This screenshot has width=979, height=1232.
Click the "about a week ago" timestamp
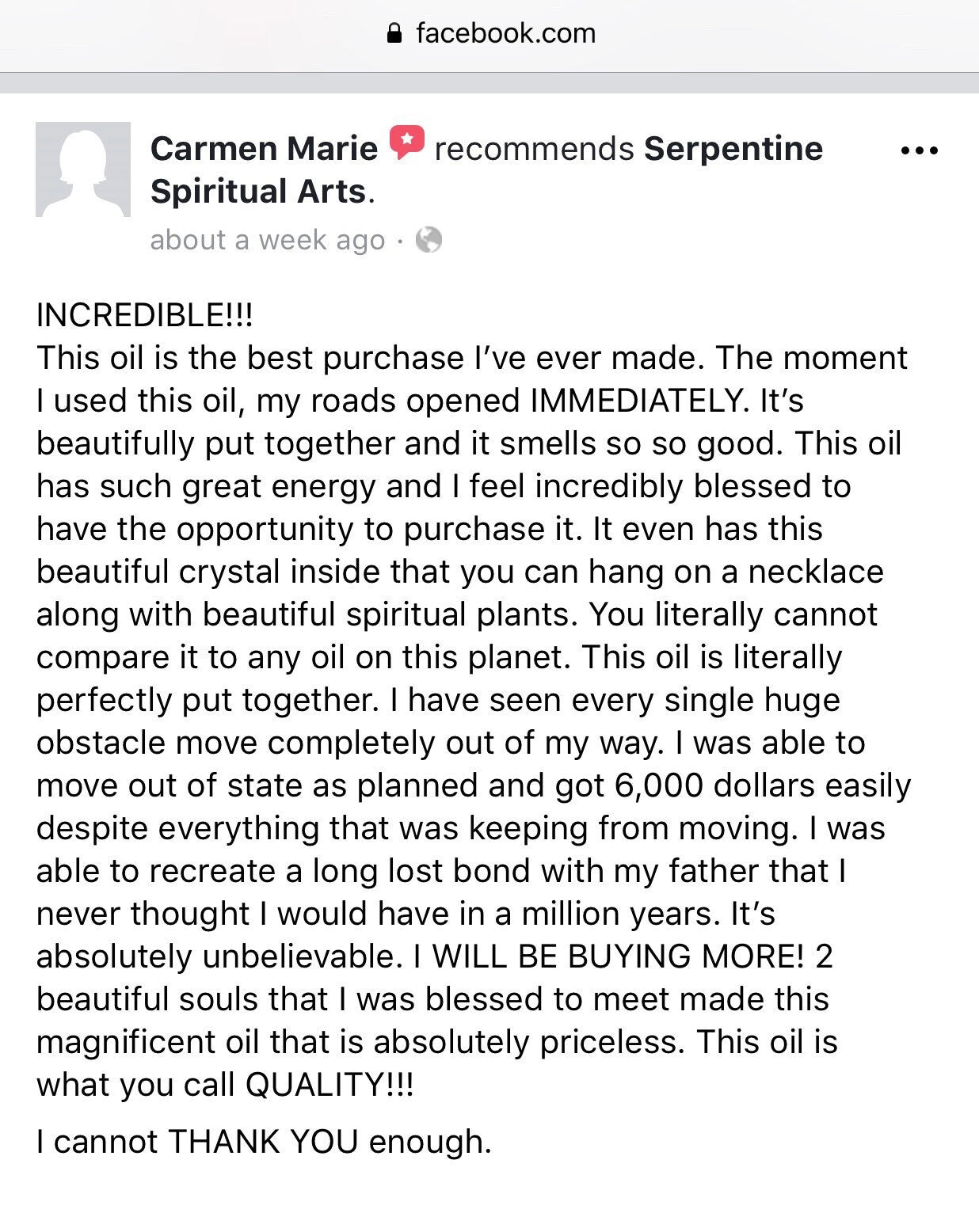pos(267,240)
